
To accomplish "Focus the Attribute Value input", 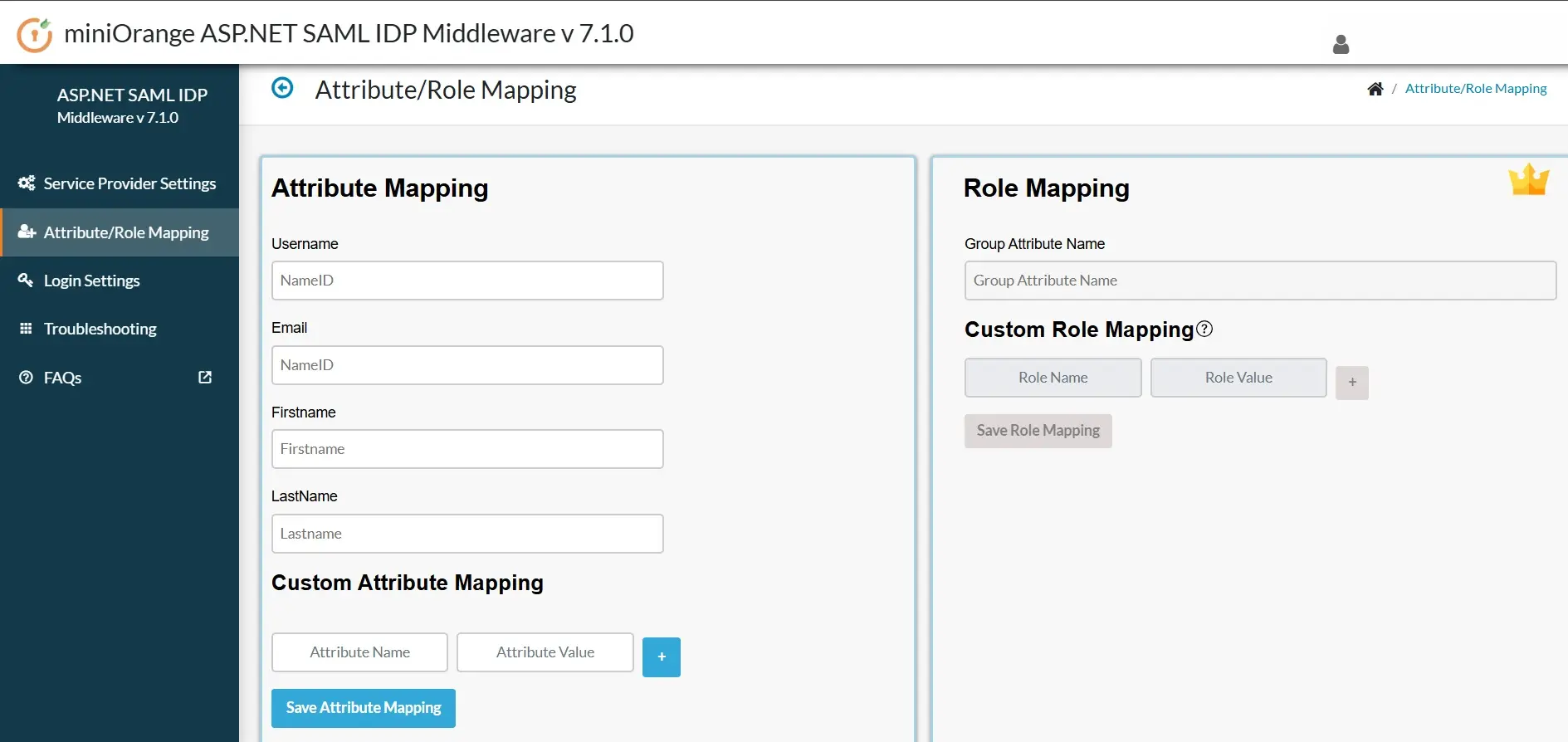I will click(545, 652).
